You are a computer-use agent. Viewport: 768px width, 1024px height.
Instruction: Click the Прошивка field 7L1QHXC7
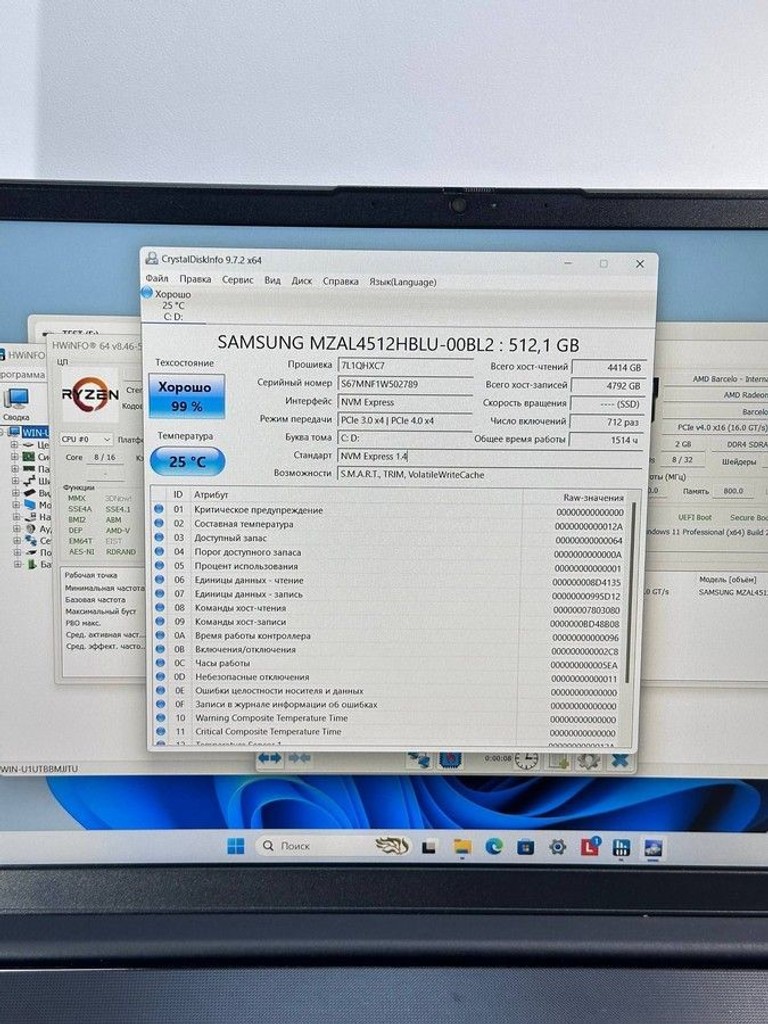405,366
